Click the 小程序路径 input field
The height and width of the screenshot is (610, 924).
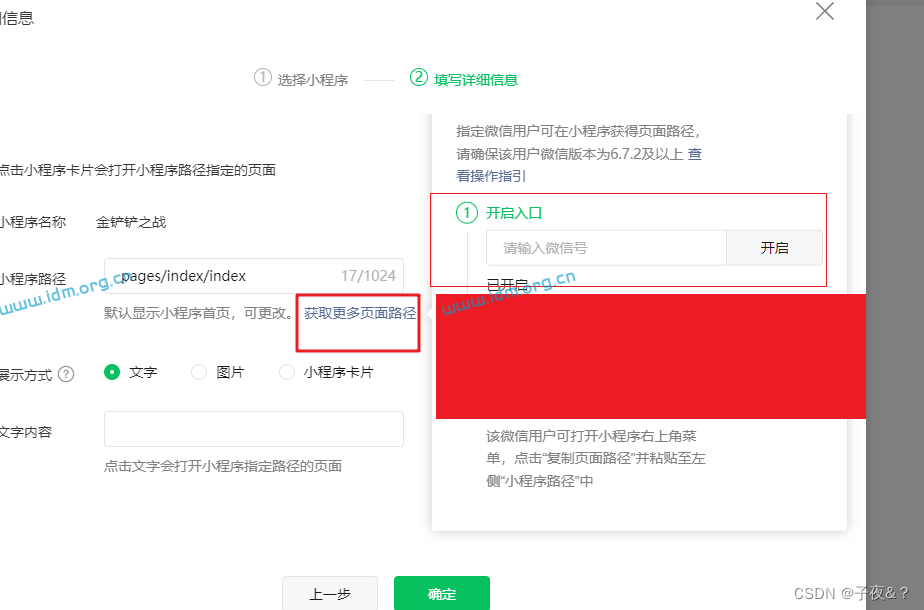(254, 276)
